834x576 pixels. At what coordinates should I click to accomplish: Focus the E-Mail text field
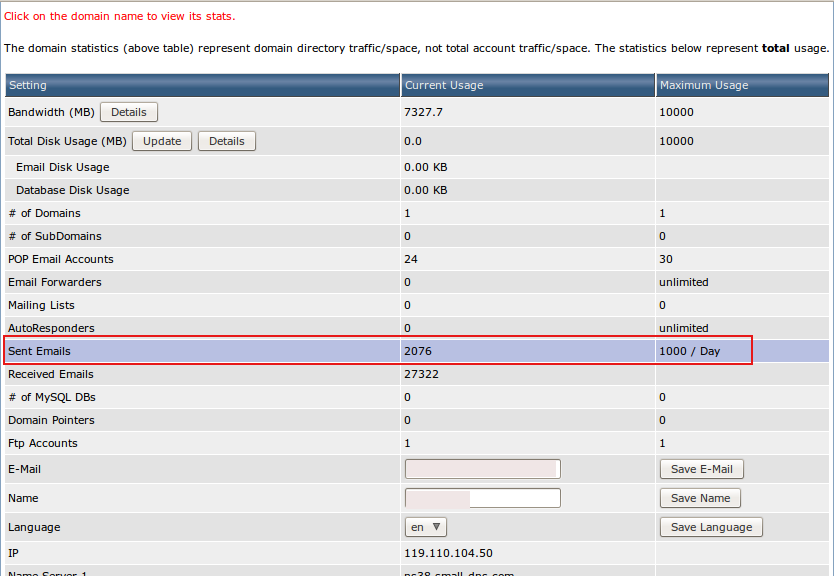[x=482, y=469]
